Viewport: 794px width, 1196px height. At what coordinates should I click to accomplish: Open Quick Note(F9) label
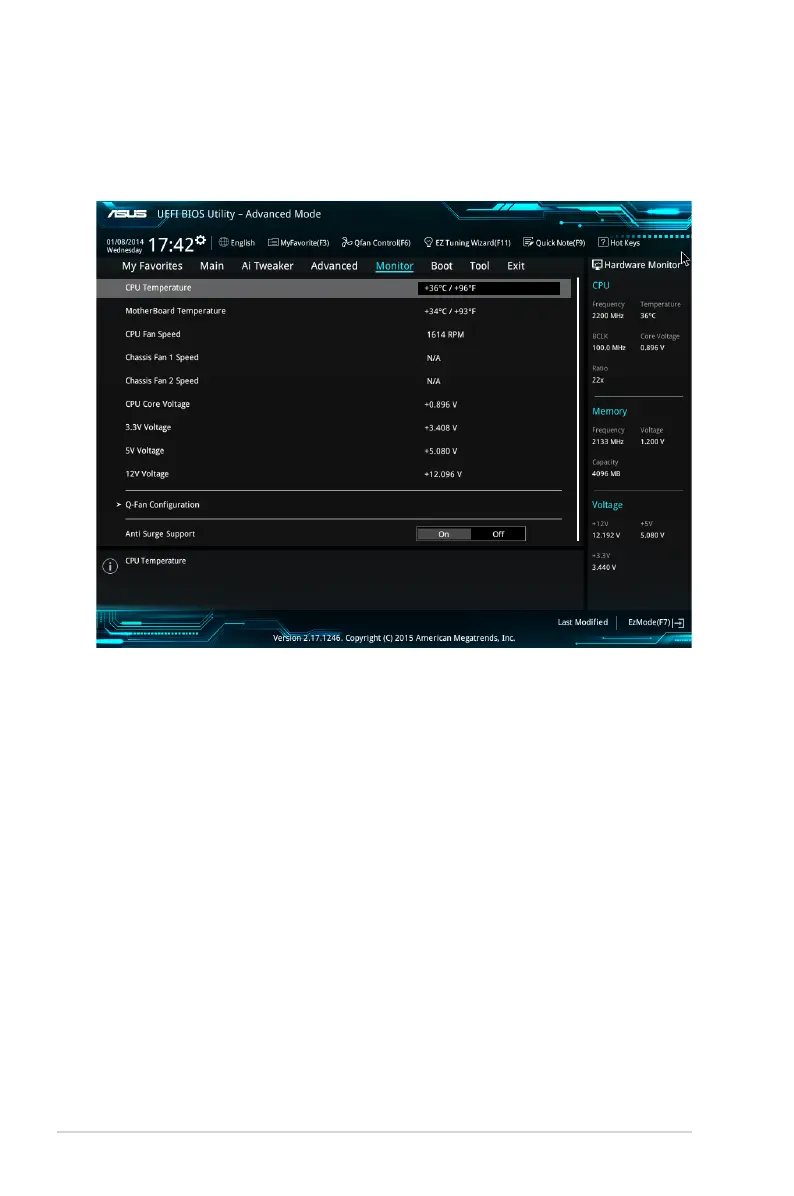pyautogui.click(x=560, y=243)
